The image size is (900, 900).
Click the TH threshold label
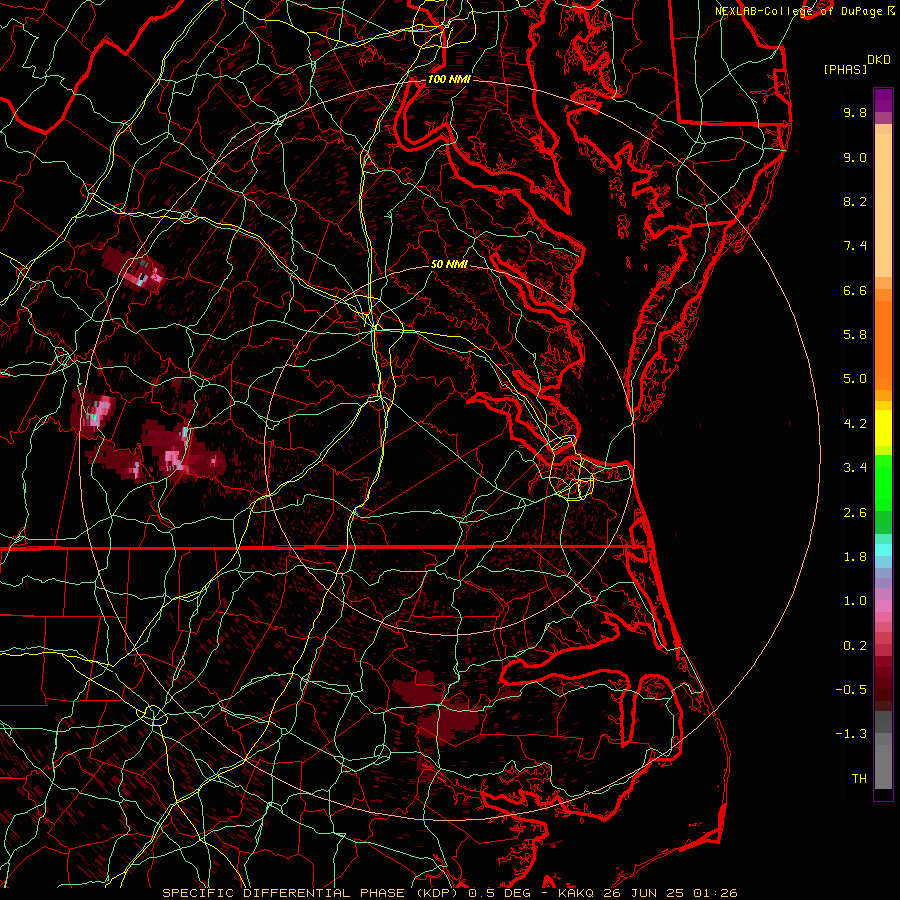click(859, 779)
